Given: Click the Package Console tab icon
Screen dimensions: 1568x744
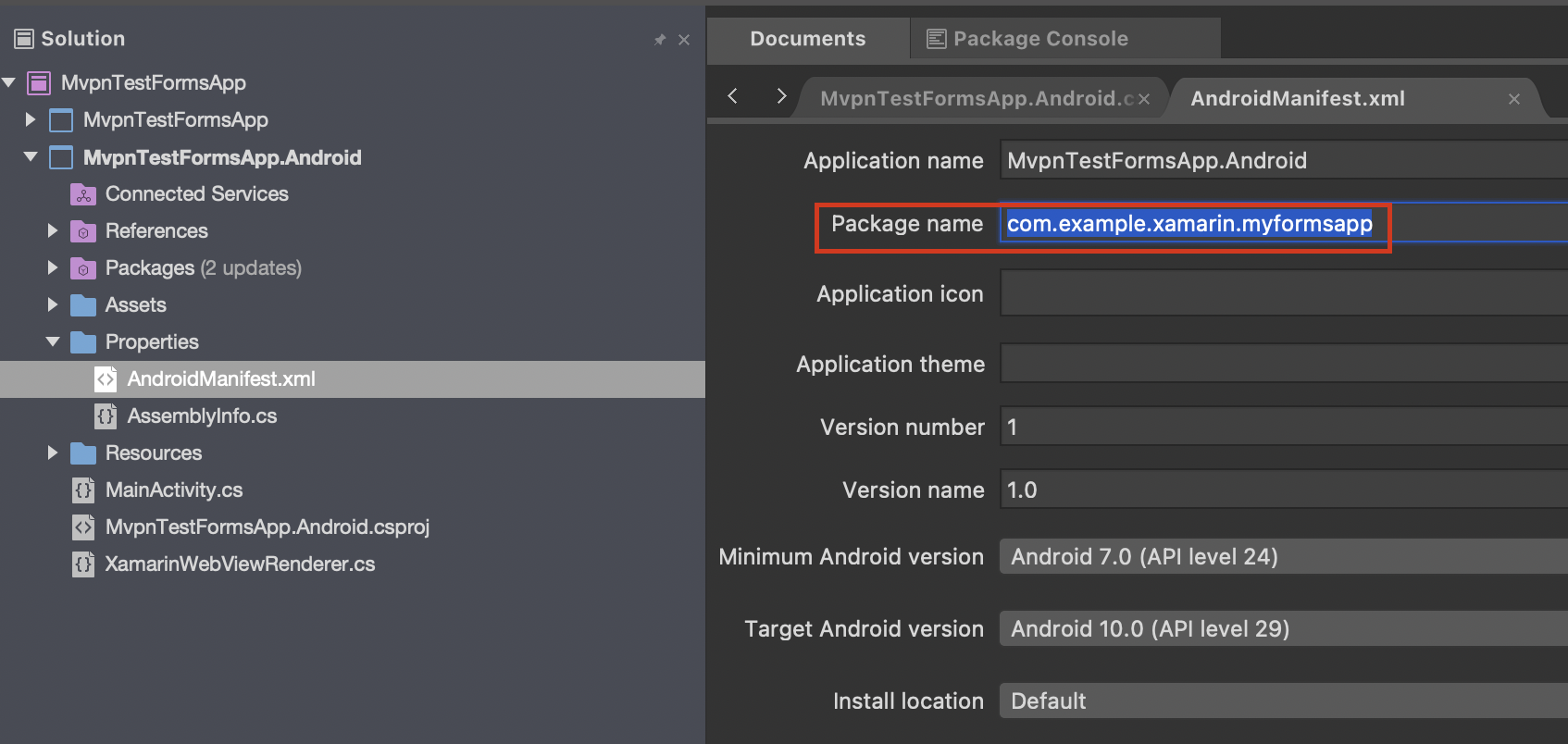Looking at the screenshot, I should [x=937, y=39].
